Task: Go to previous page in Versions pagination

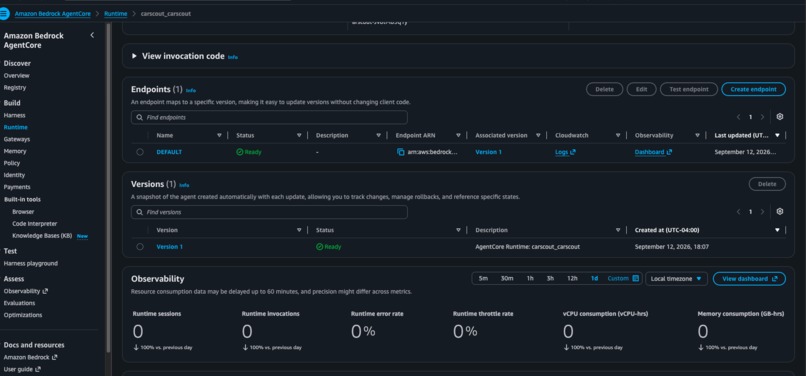Action: [739, 211]
